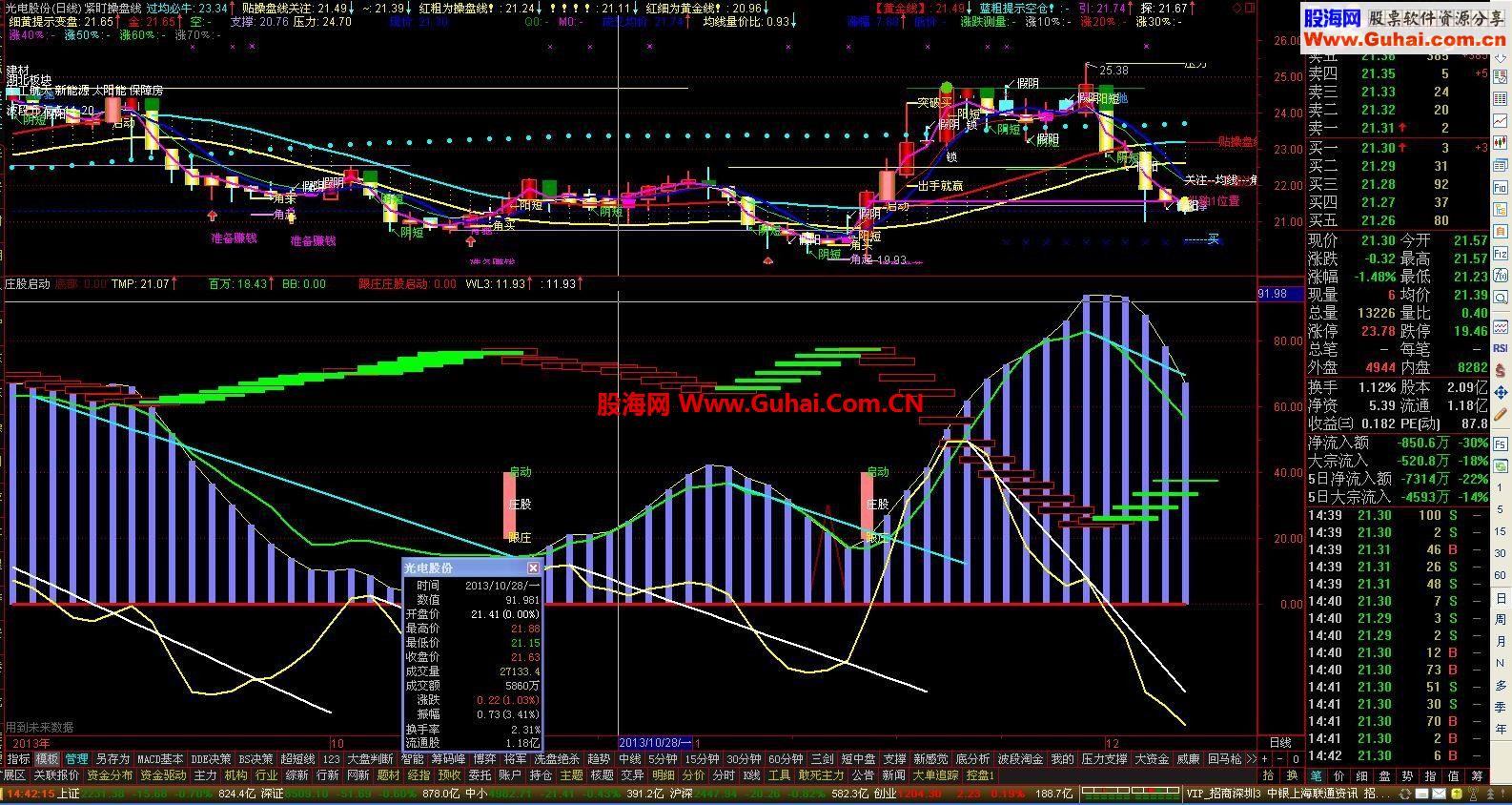Click the 0 reset button beside minus
1512x805 pixels.
click(1296, 759)
